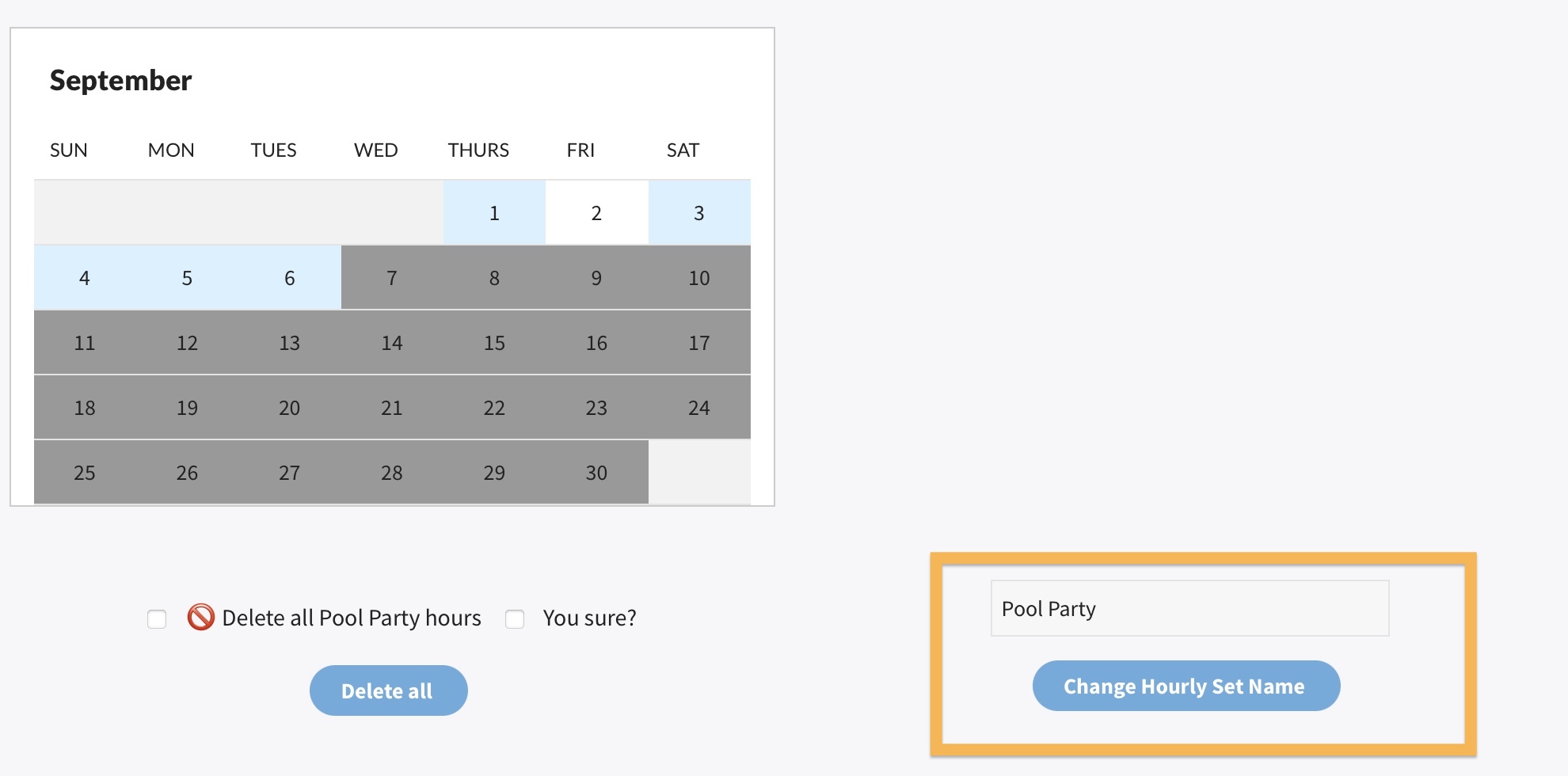Screen dimensions: 1568x776
Task: Click the grey September 7 cell
Action: click(x=392, y=278)
